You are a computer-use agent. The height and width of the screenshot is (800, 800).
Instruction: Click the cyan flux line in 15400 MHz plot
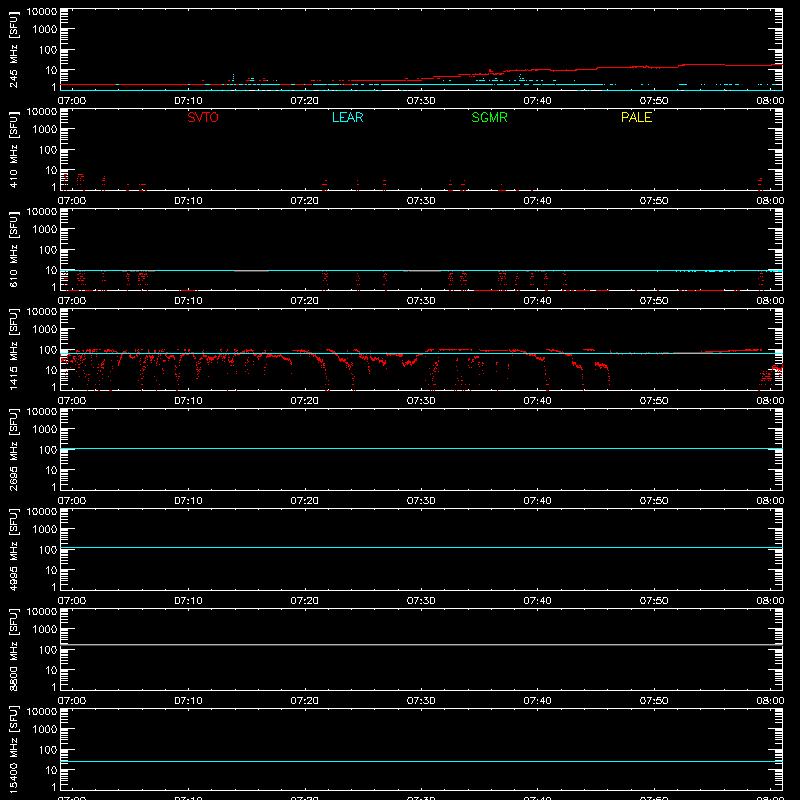click(421, 761)
